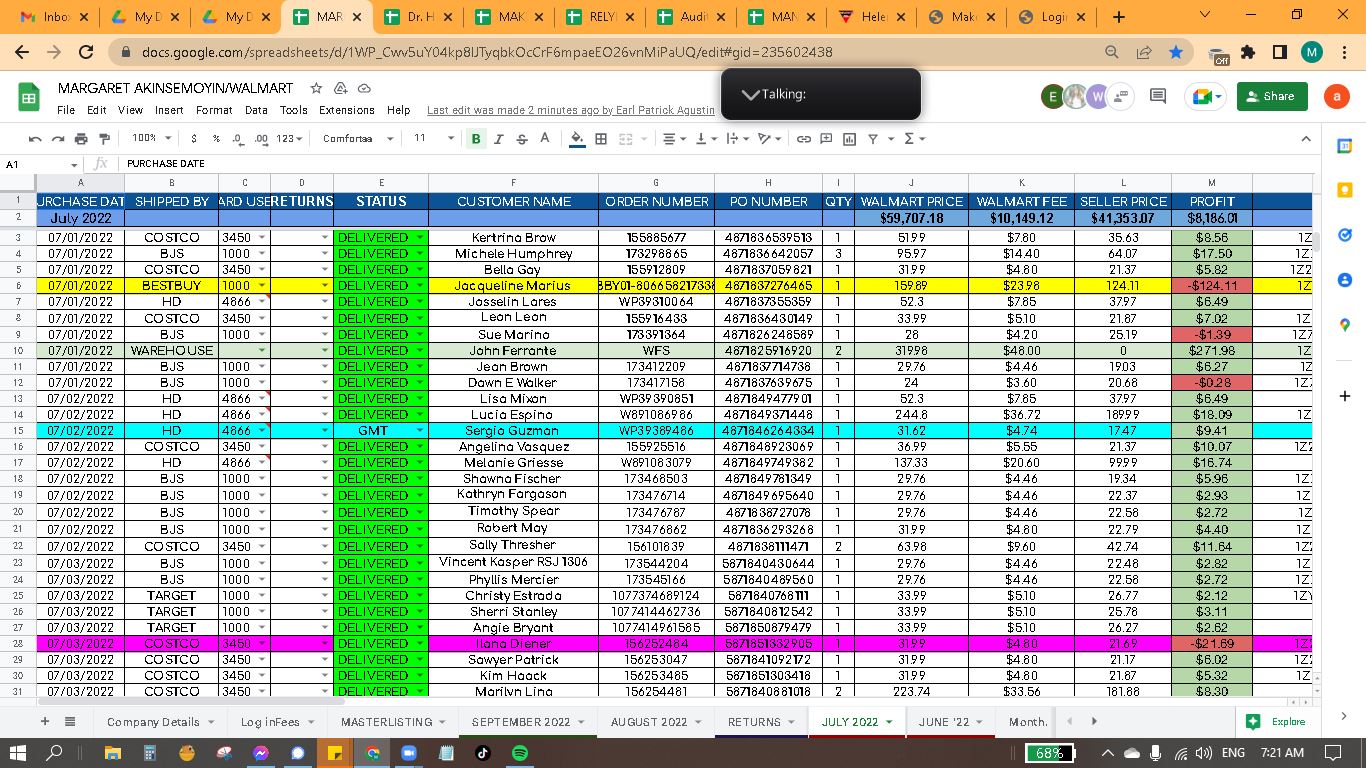
Task: Open Spotify from the Windows taskbar
Action: pyautogui.click(x=520, y=753)
